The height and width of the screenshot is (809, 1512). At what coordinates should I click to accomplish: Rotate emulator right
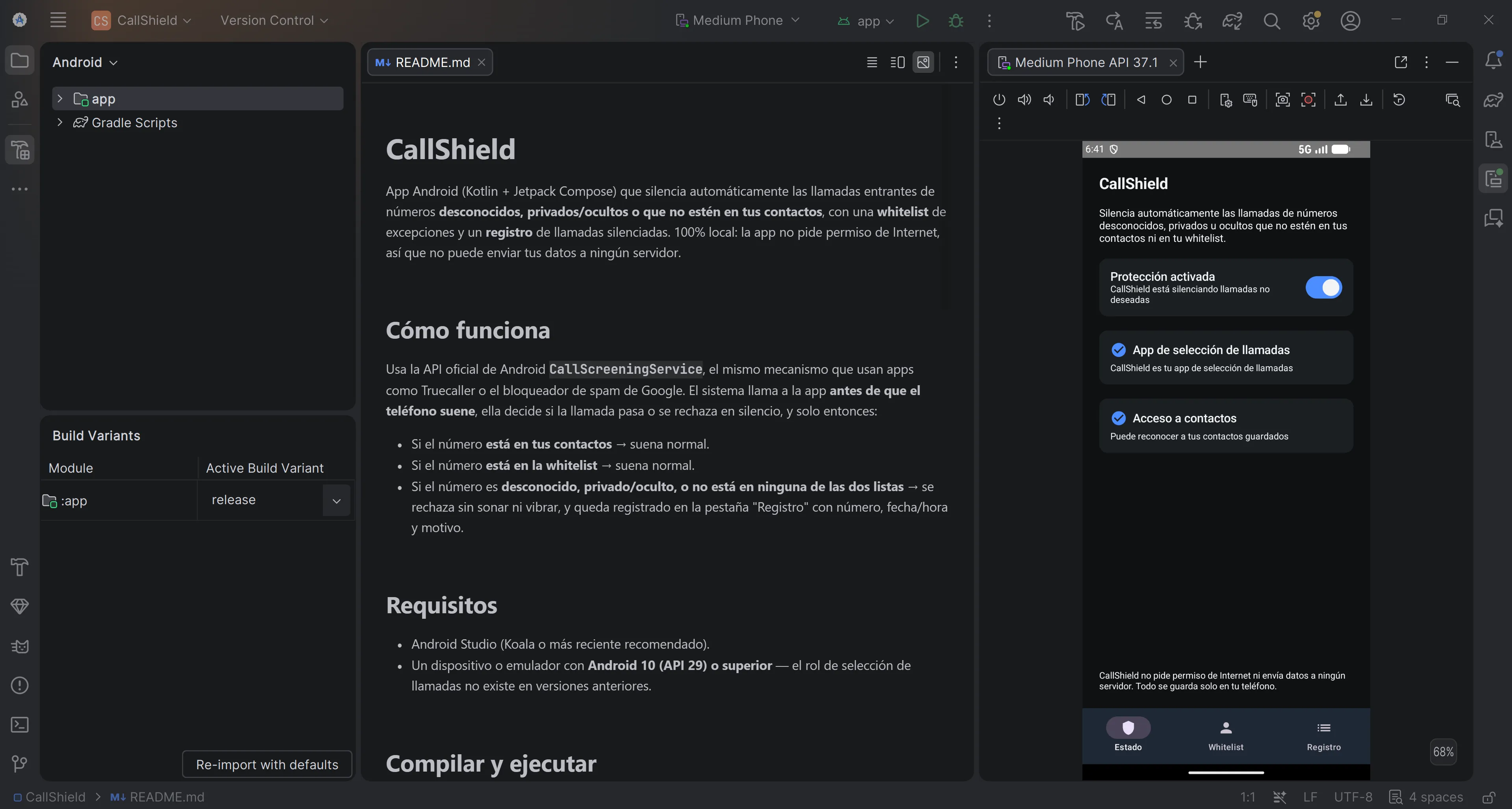point(1108,100)
